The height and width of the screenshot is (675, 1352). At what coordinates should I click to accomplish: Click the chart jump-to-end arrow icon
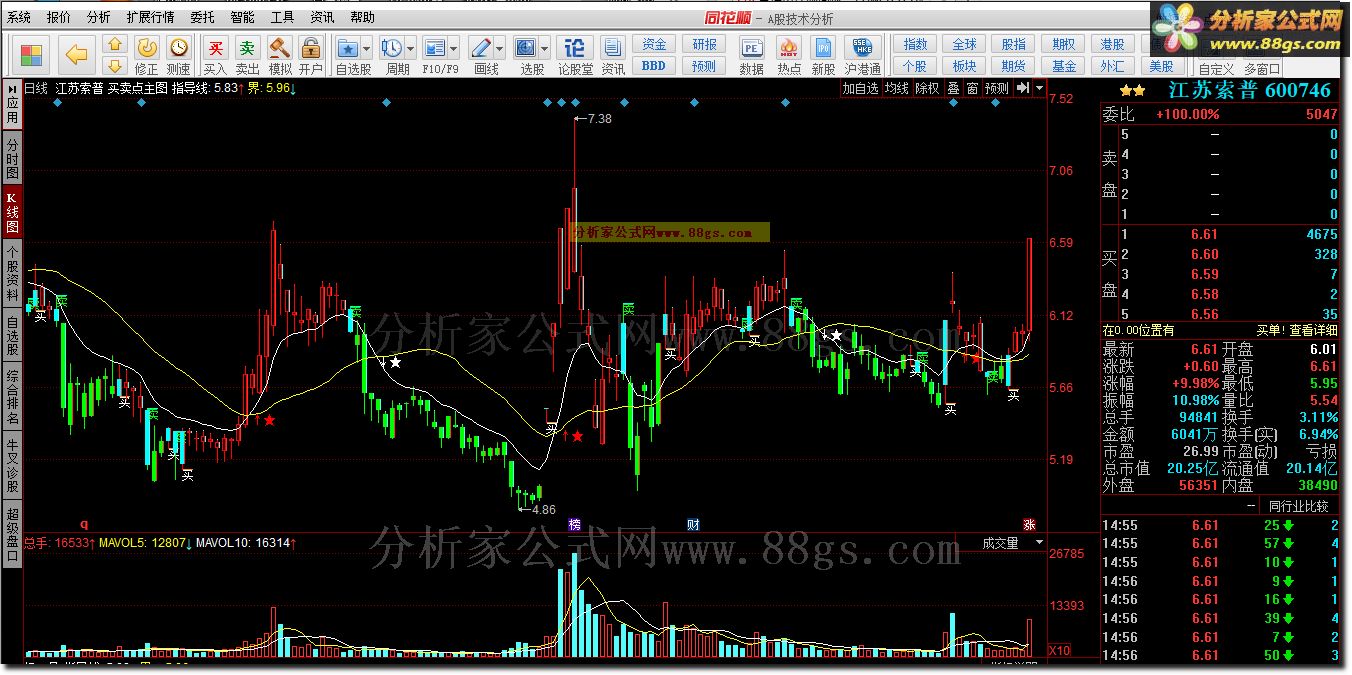[1022, 88]
